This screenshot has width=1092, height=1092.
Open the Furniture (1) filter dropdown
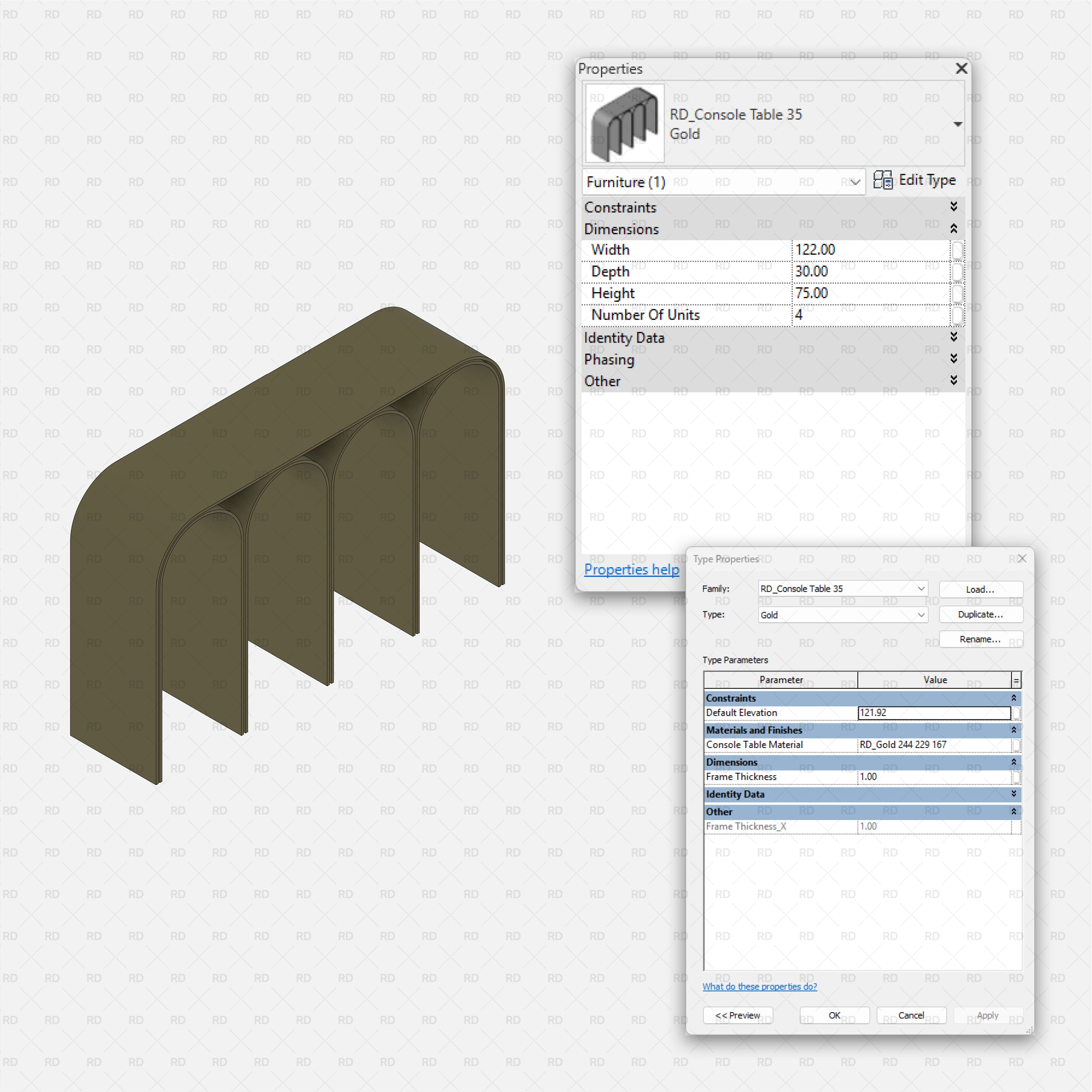(854, 182)
